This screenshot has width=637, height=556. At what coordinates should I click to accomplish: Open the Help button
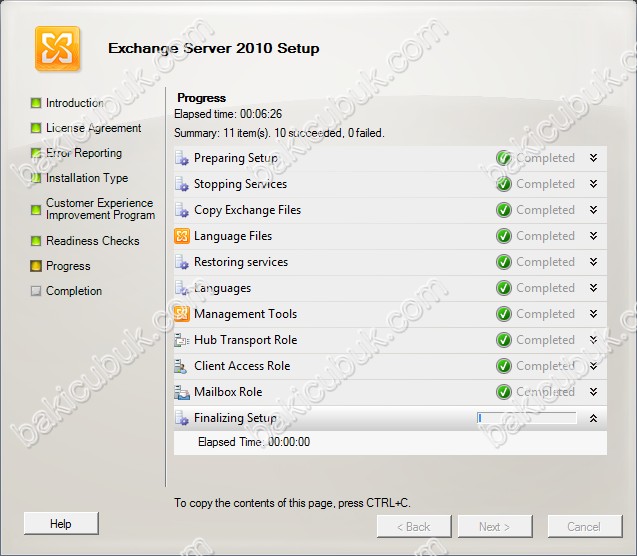(x=61, y=524)
